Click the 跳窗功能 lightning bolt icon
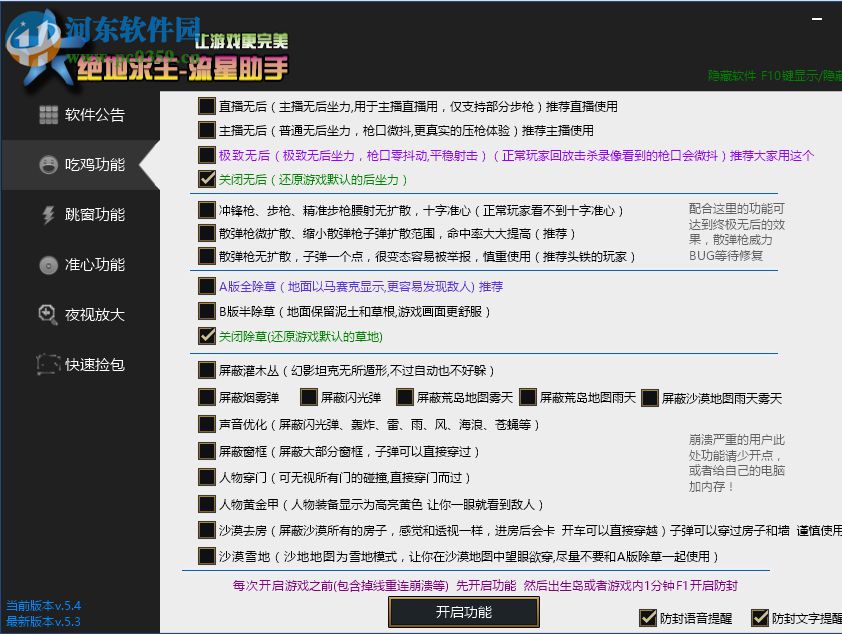 [47, 215]
